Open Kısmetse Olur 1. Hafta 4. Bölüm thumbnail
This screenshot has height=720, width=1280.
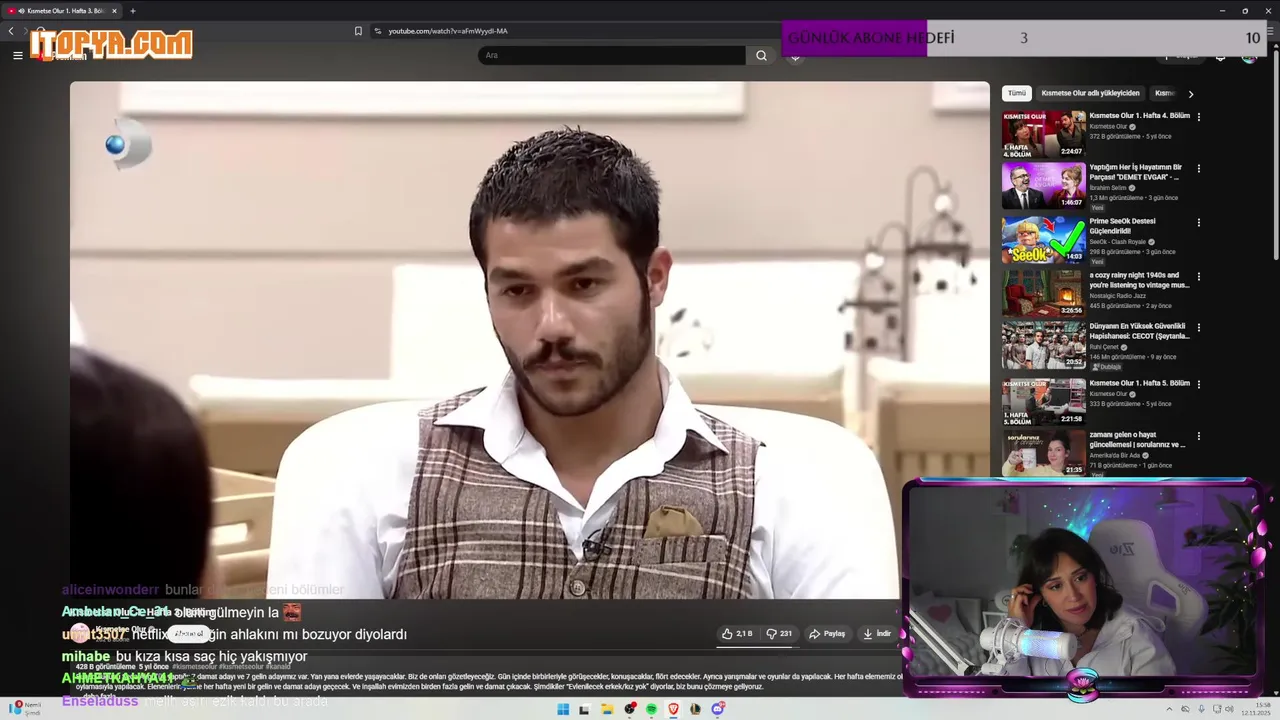click(1044, 134)
